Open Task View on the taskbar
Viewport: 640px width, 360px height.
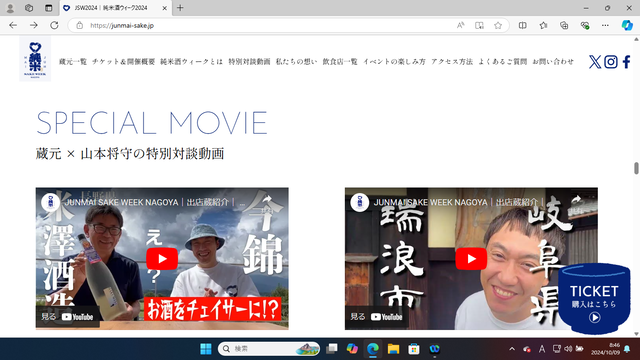pos(331,349)
